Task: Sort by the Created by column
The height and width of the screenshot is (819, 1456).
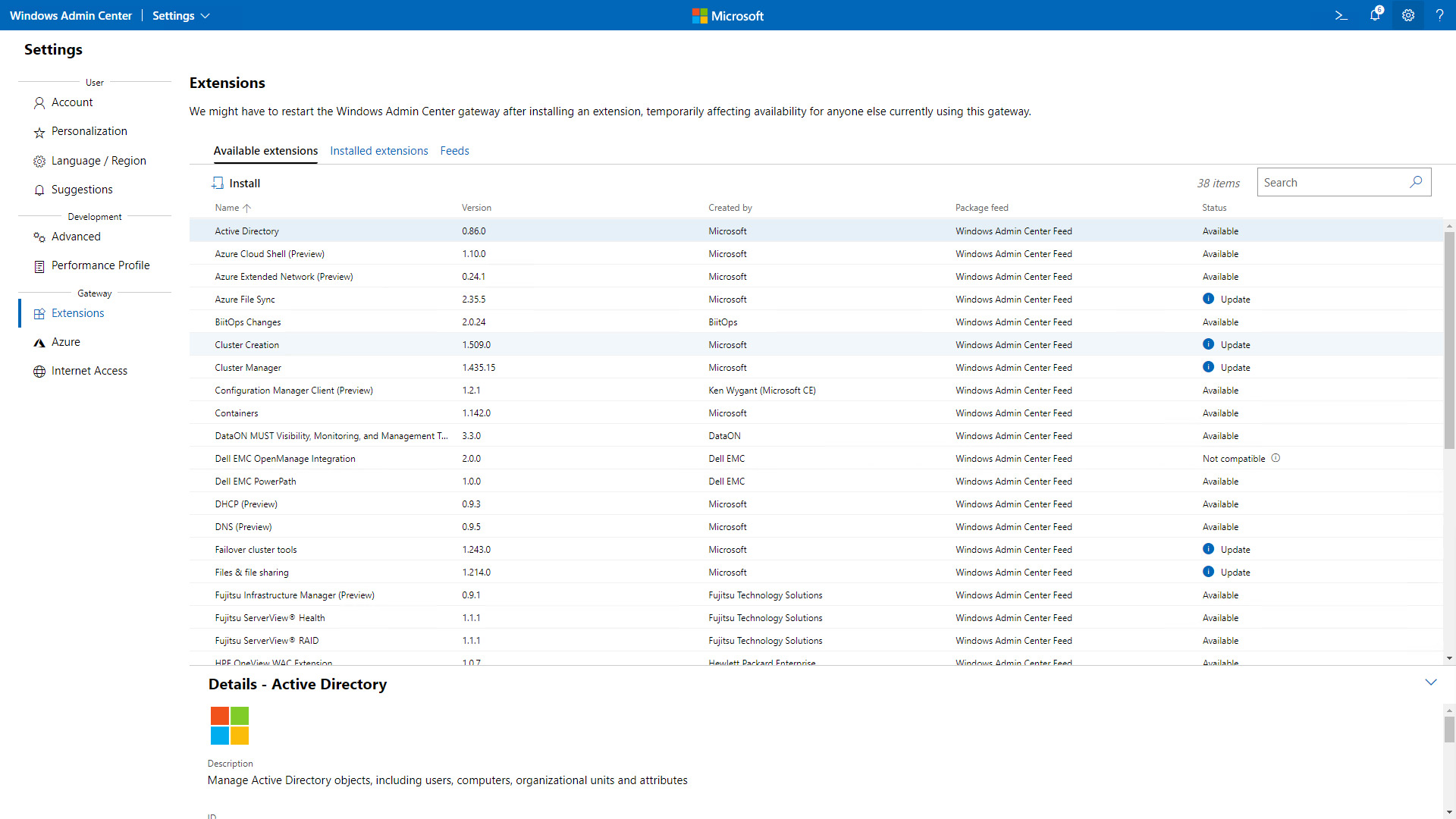Action: tap(730, 208)
